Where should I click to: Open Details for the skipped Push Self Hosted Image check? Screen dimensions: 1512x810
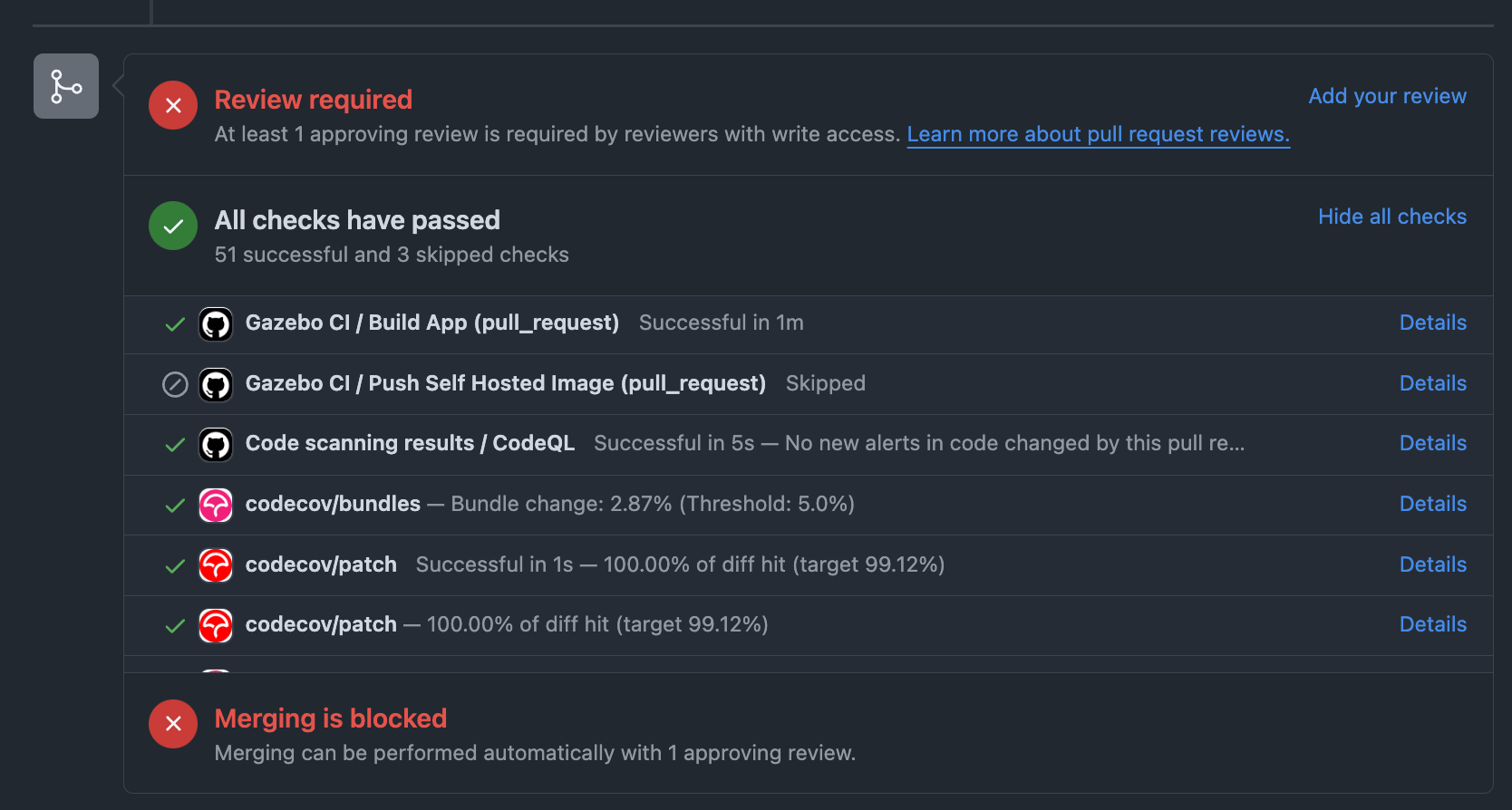click(1432, 383)
